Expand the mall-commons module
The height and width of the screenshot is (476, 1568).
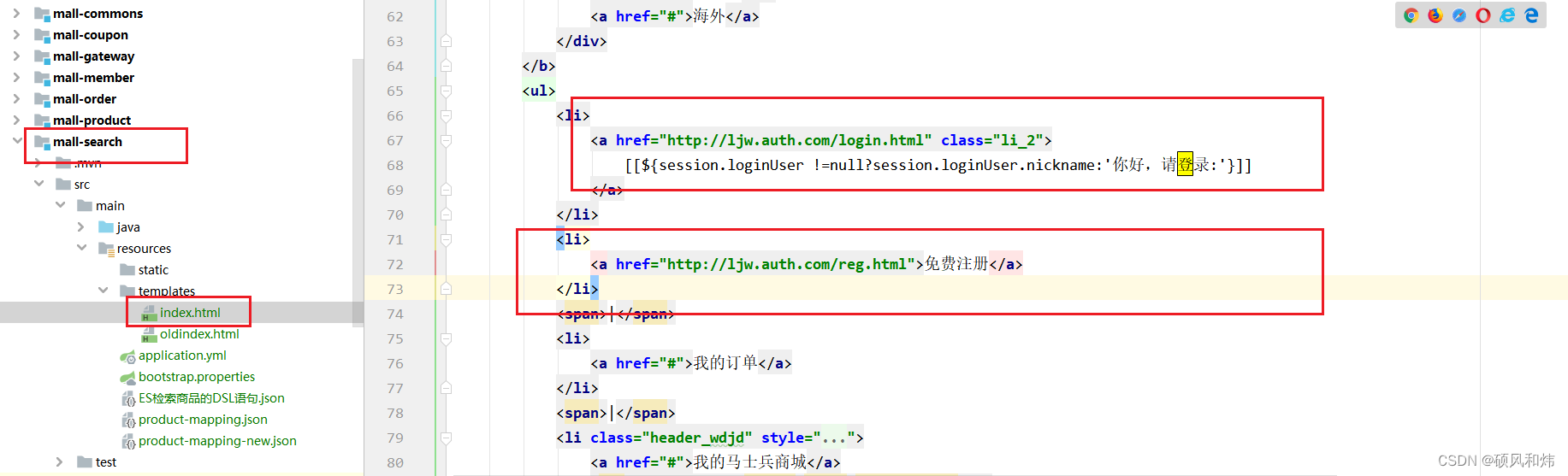coord(16,14)
